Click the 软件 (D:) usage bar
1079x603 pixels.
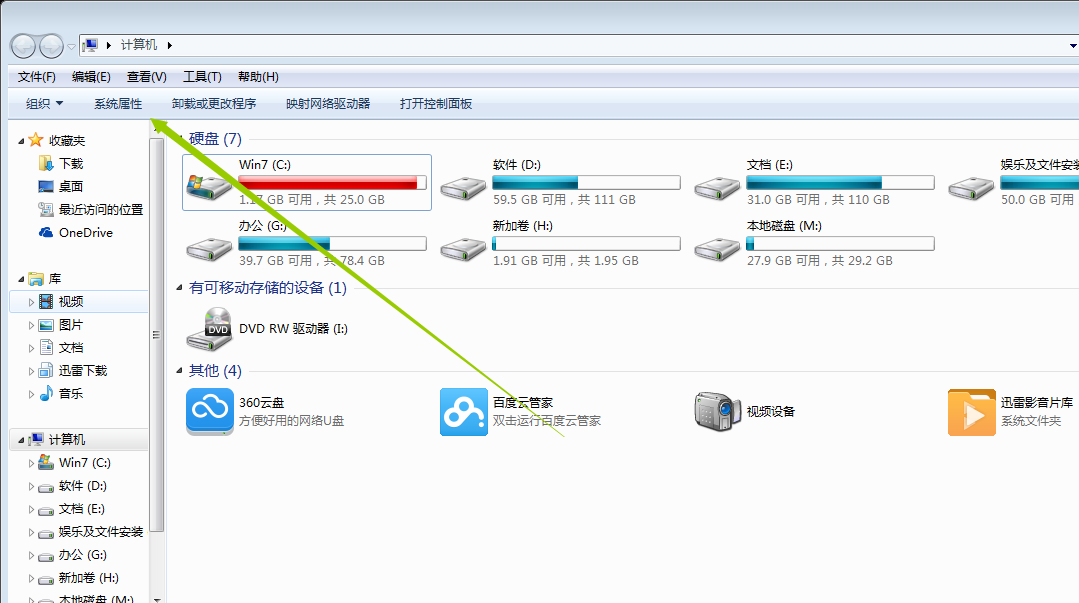(x=586, y=182)
